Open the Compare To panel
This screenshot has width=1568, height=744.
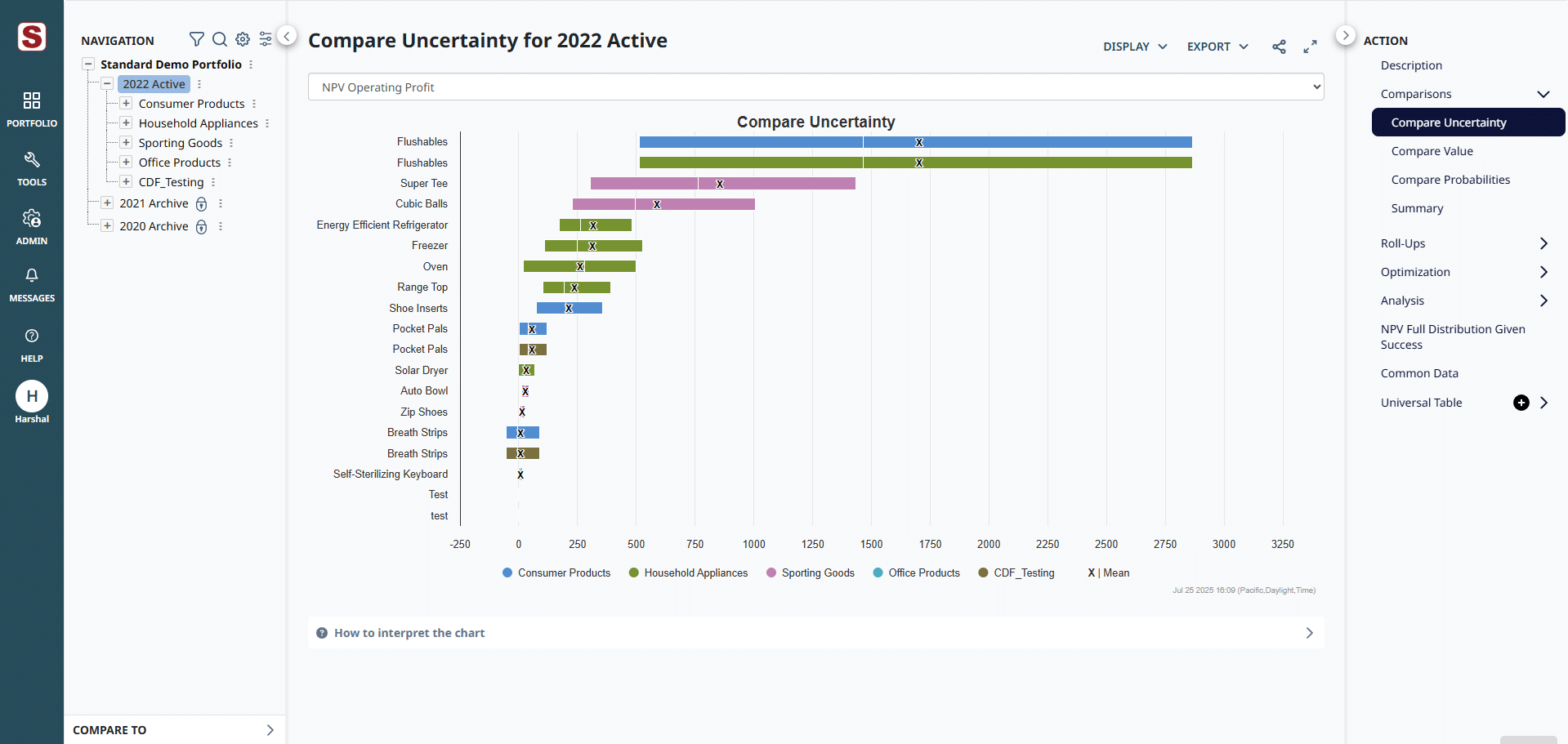pyautogui.click(x=174, y=730)
